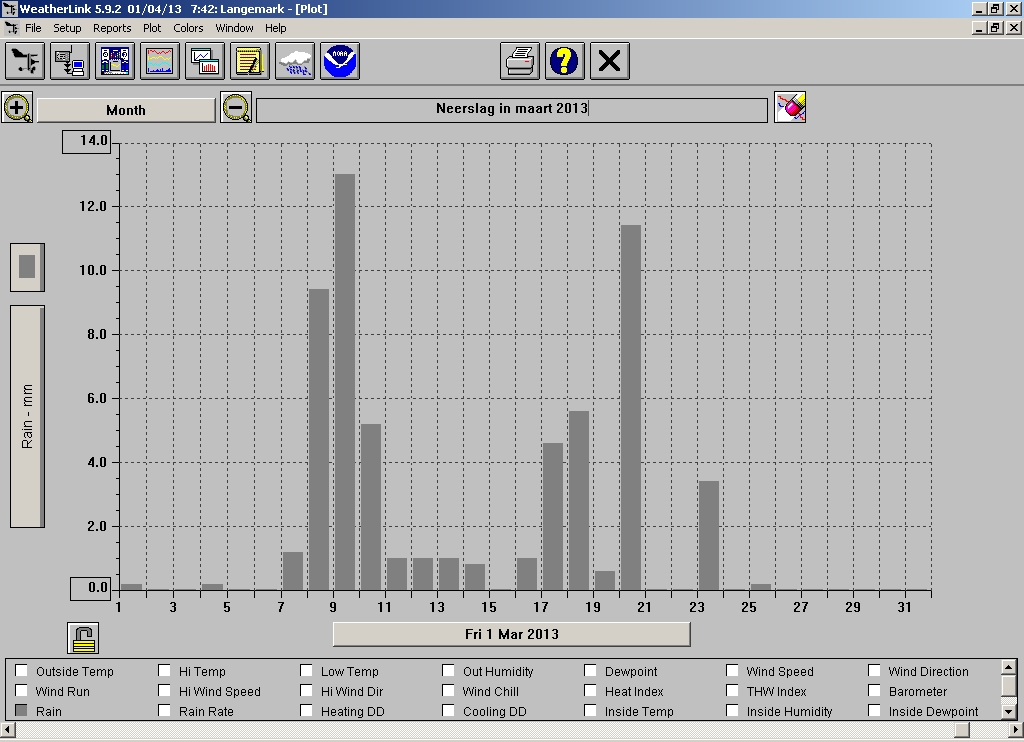Screen dimensions: 1024x742
Task: Click the horizontal scrollbar right arrow
Action: (1015, 729)
